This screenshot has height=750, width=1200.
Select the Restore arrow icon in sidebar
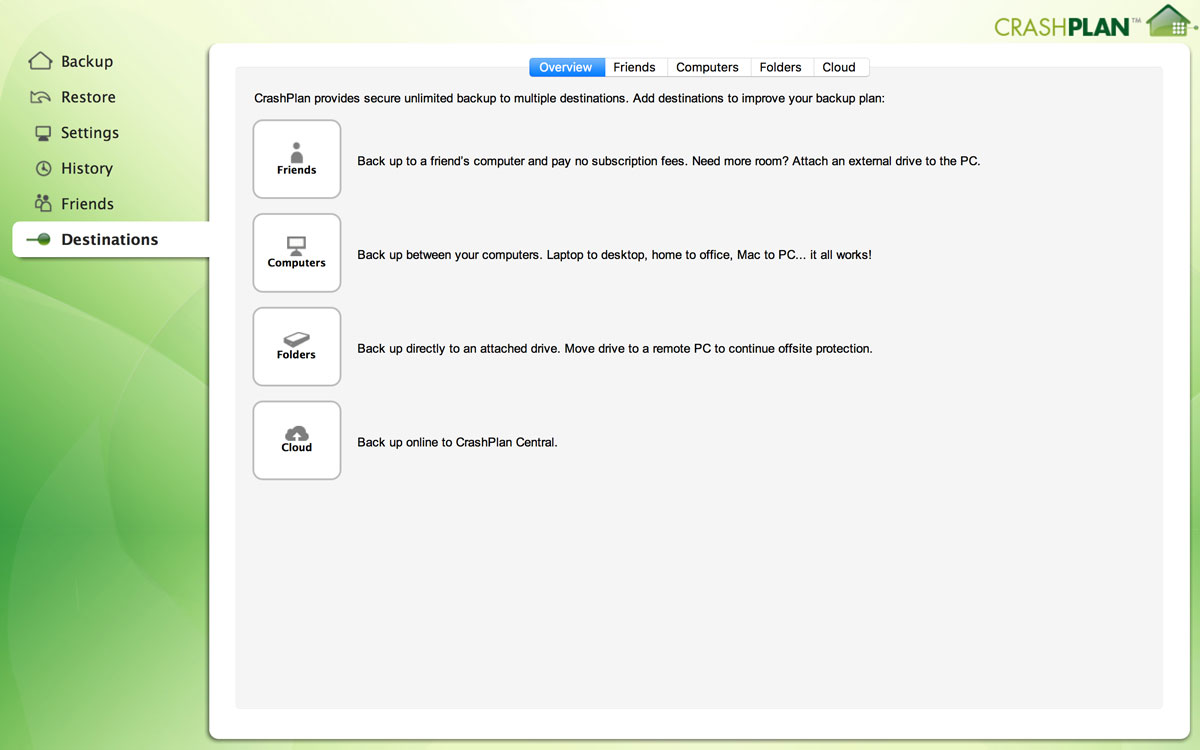pos(40,98)
